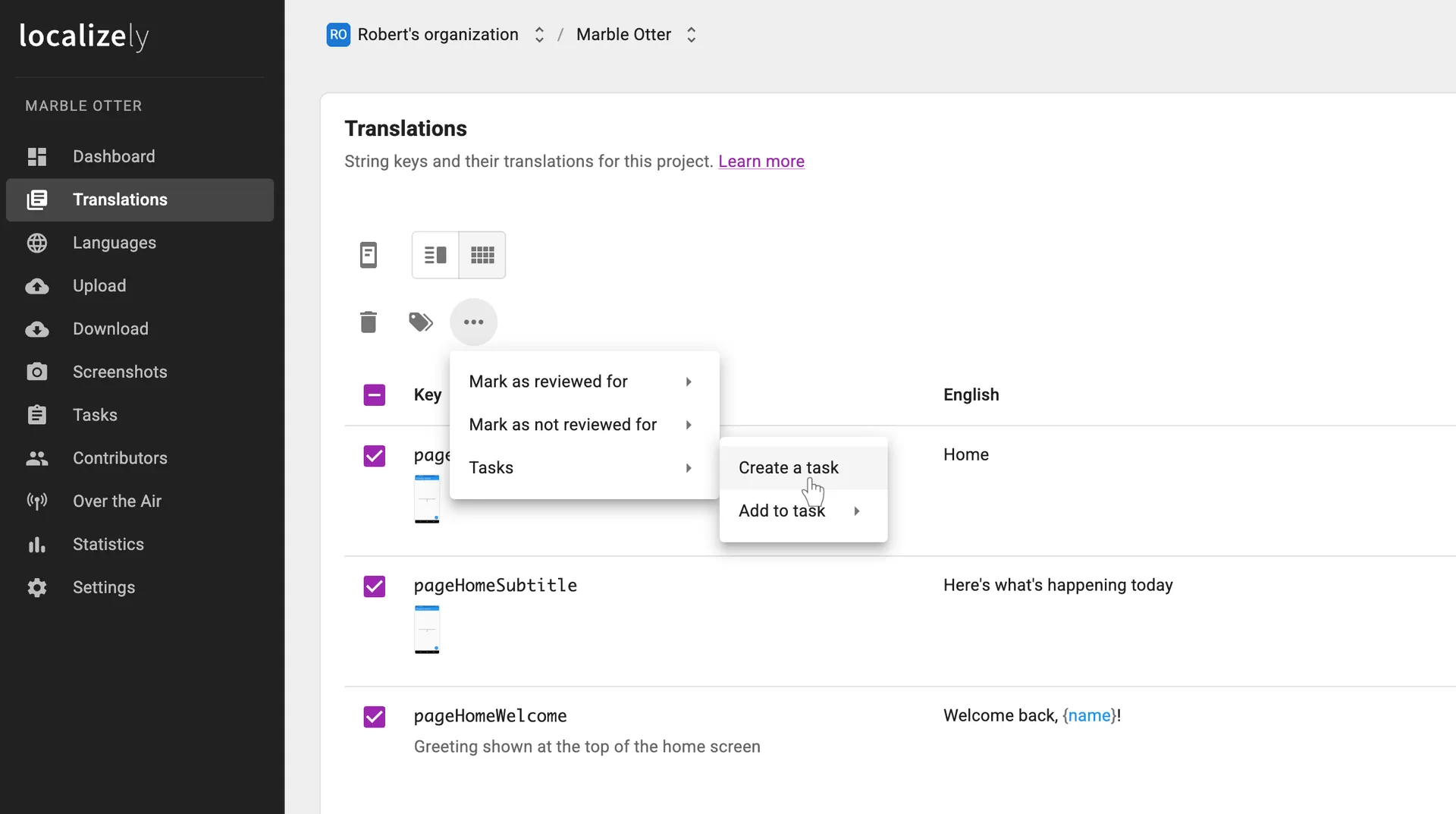
Task: Uncheck the pageHomeWelcome checkbox
Action: coord(375,716)
